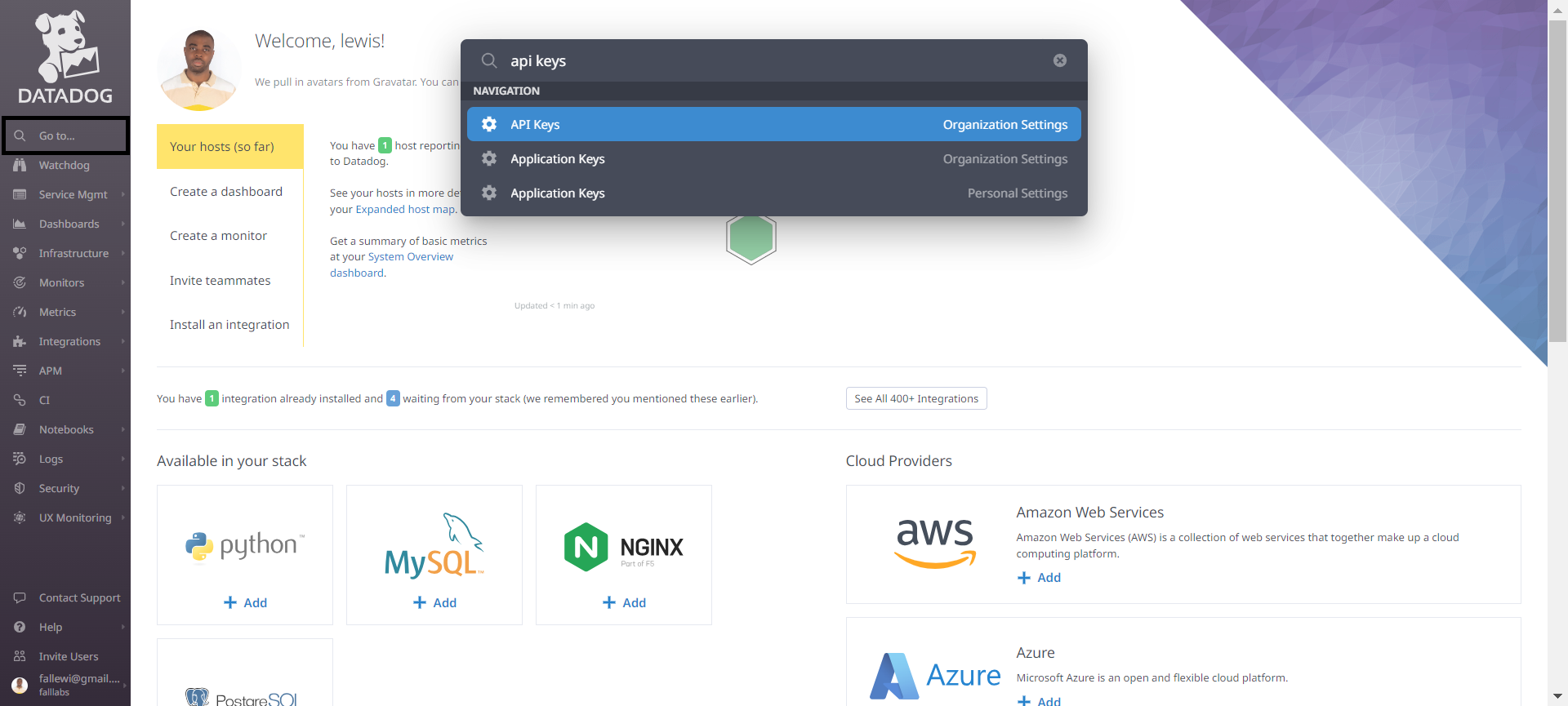The image size is (1568, 706).
Task: Click the Service Mgmt sidebar icon
Action: [x=20, y=194]
